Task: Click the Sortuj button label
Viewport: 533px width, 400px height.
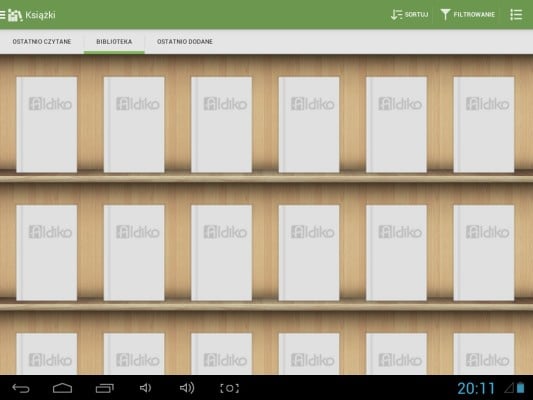Action: point(416,15)
